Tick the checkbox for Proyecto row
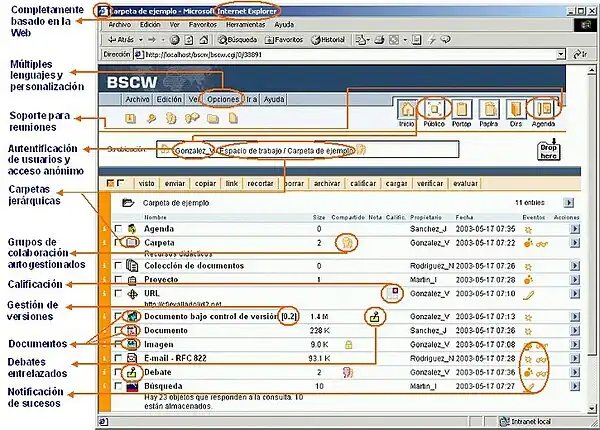 point(119,280)
